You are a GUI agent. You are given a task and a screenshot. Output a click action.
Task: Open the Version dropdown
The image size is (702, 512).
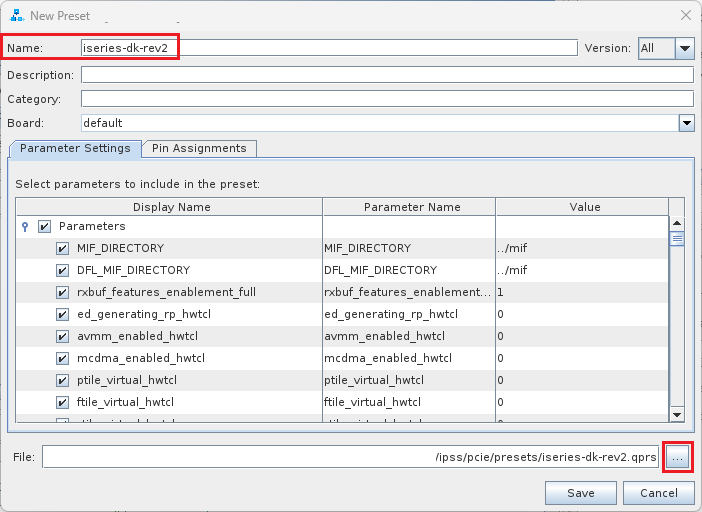point(684,48)
